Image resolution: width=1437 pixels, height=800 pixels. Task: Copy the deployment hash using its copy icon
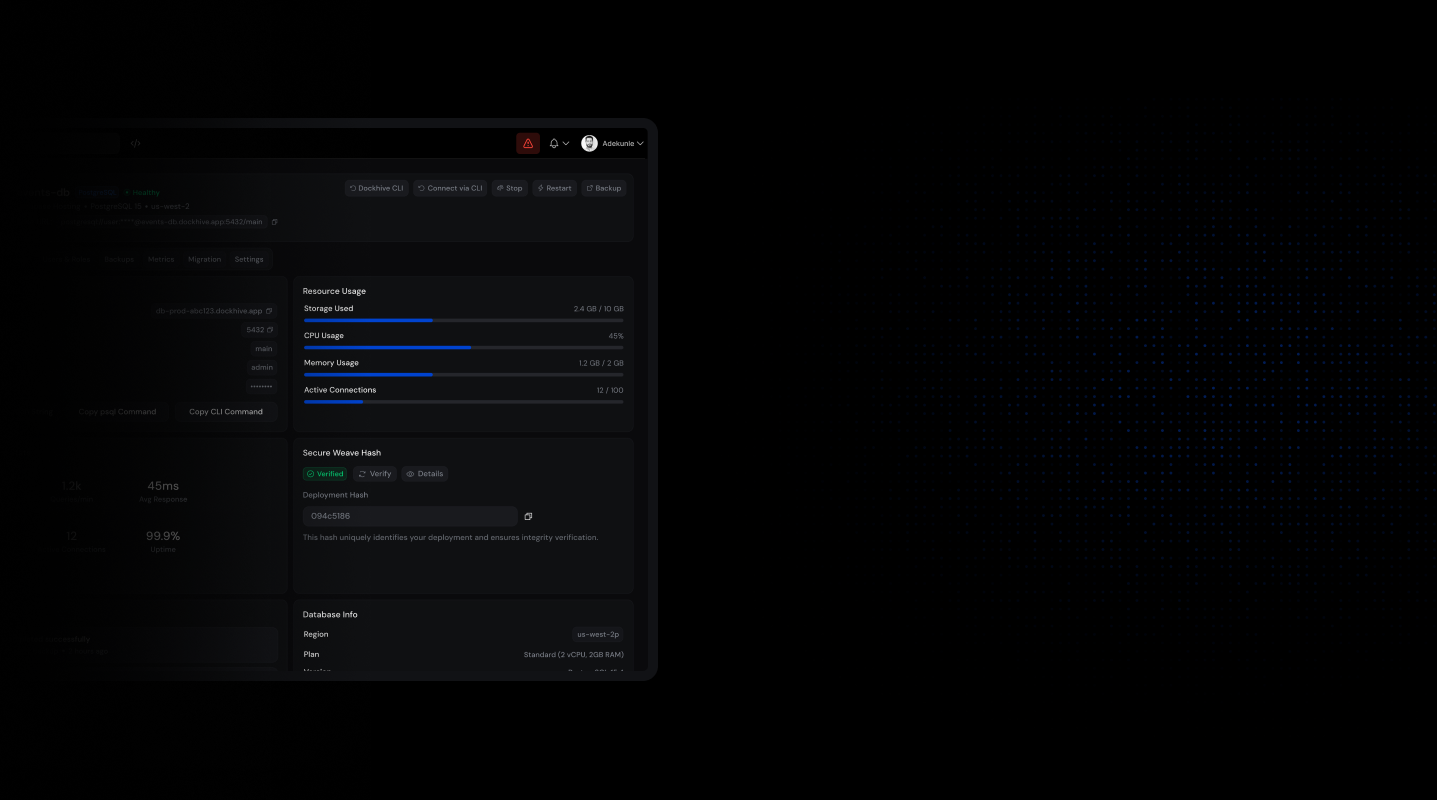528,516
